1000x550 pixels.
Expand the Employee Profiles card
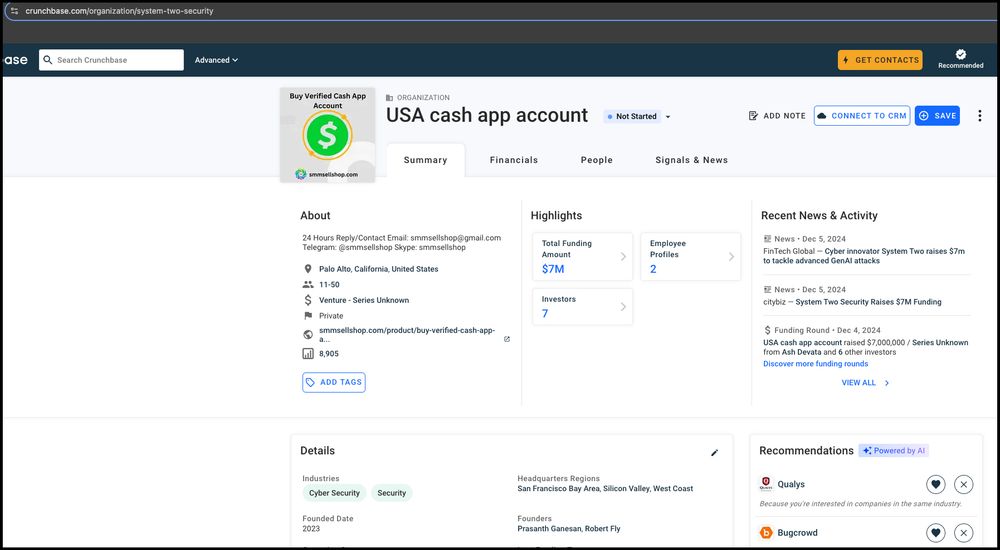pyautogui.click(x=691, y=256)
